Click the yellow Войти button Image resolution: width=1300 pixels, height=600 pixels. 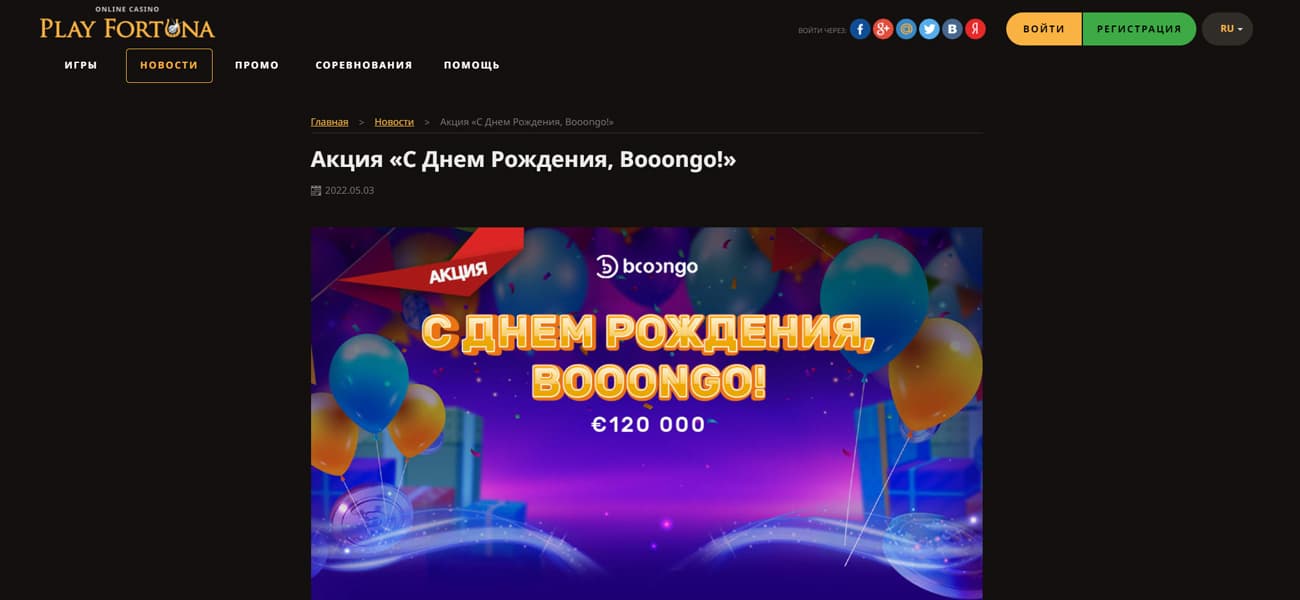[x=1044, y=29]
